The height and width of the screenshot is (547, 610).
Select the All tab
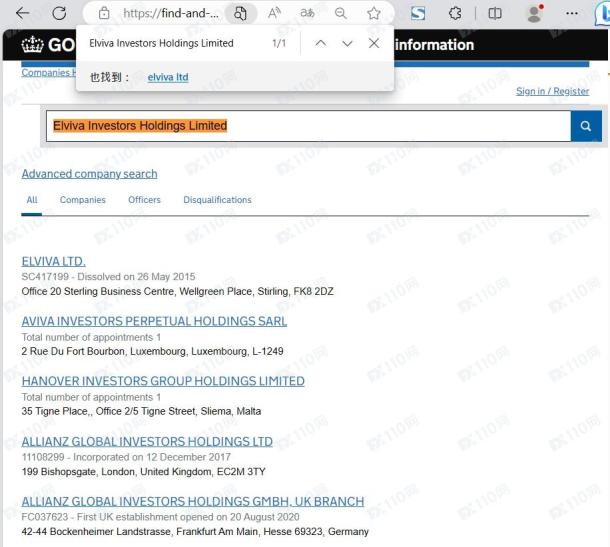pos(32,200)
